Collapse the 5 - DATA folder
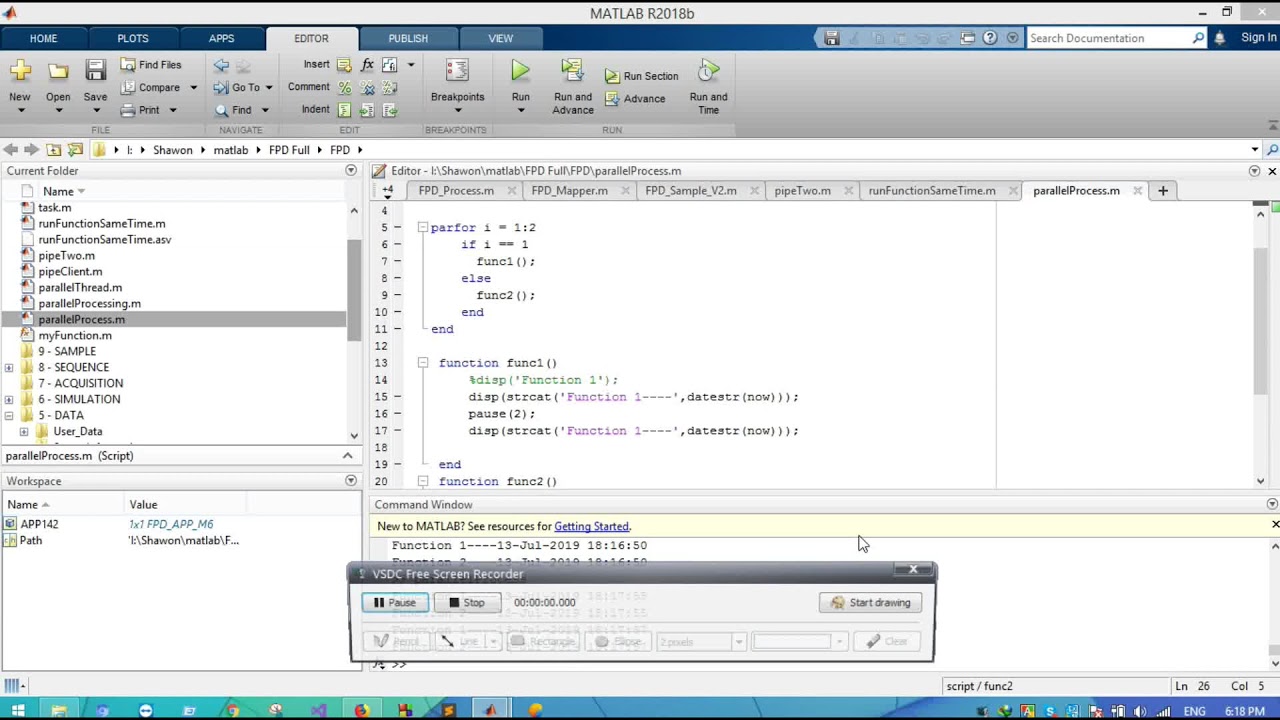The width and height of the screenshot is (1280, 720). click(9, 416)
